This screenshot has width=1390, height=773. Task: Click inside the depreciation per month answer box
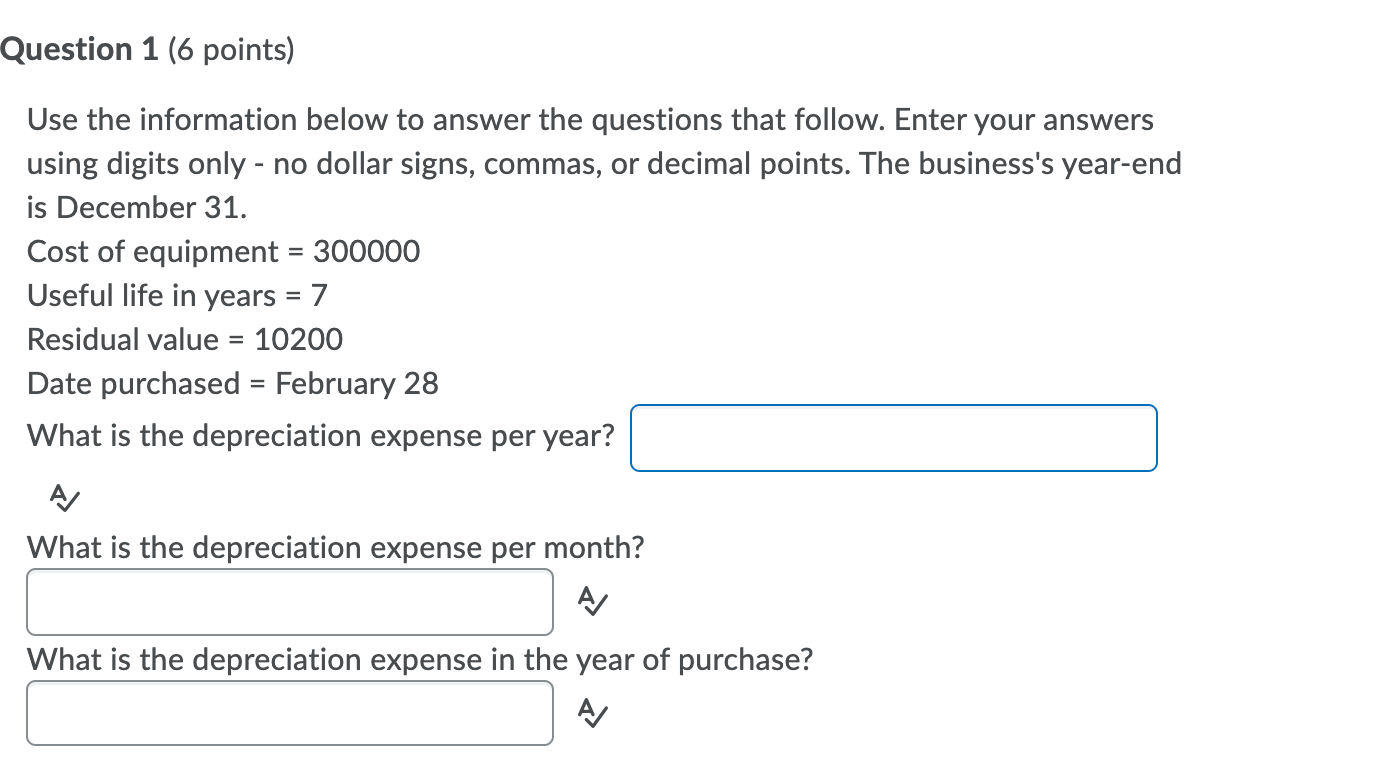tap(290, 602)
